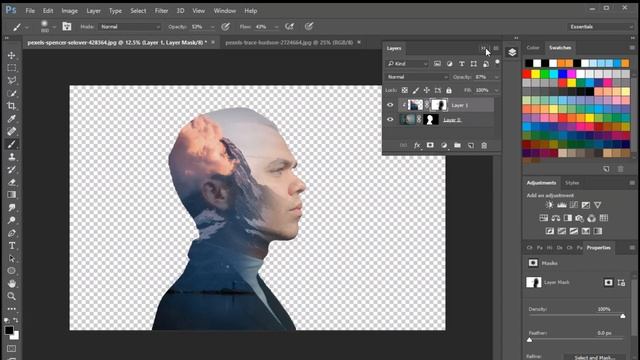Select the Eyedropper tool
Image resolution: width=640 pixels, height=360 pixels.
pos(11,119)
